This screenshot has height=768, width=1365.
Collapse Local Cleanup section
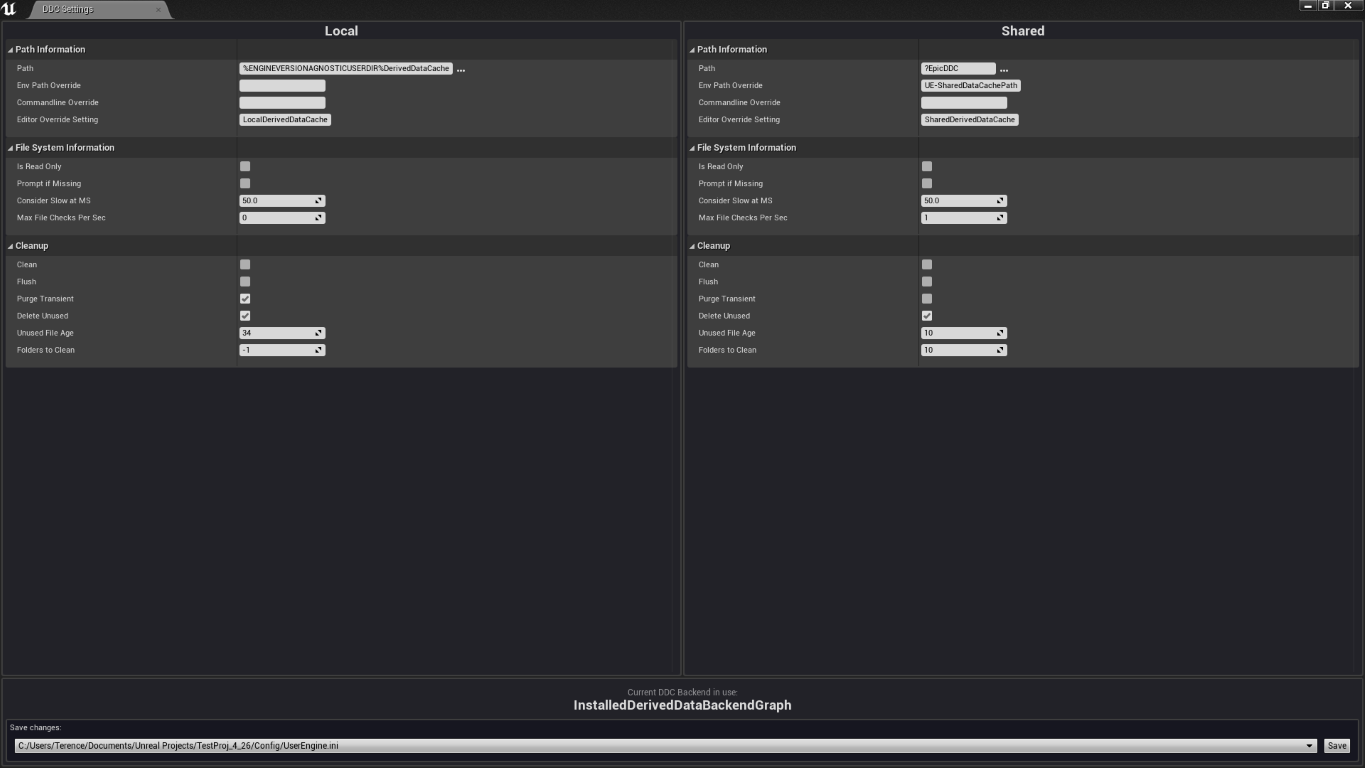click(11, 245)
